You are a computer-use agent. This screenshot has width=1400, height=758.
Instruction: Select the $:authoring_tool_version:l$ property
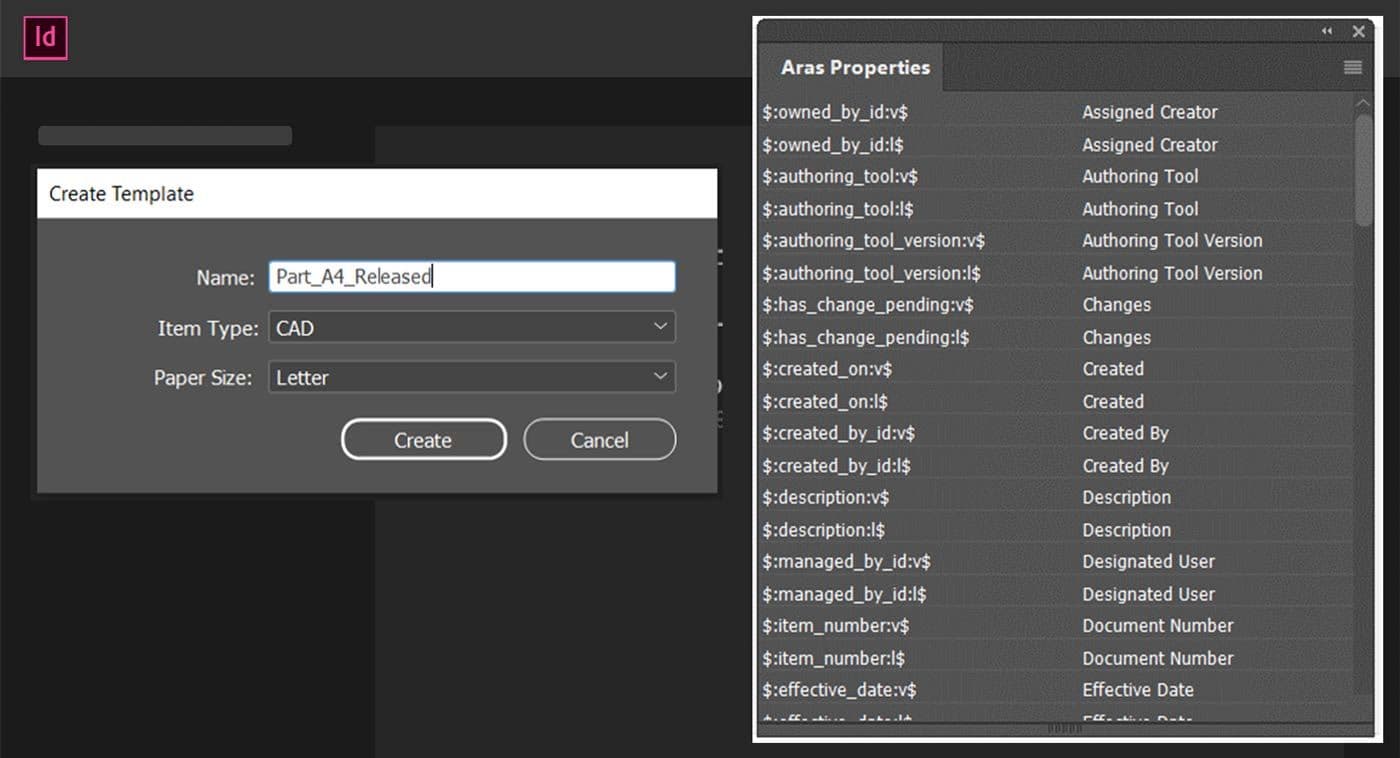1056,273
